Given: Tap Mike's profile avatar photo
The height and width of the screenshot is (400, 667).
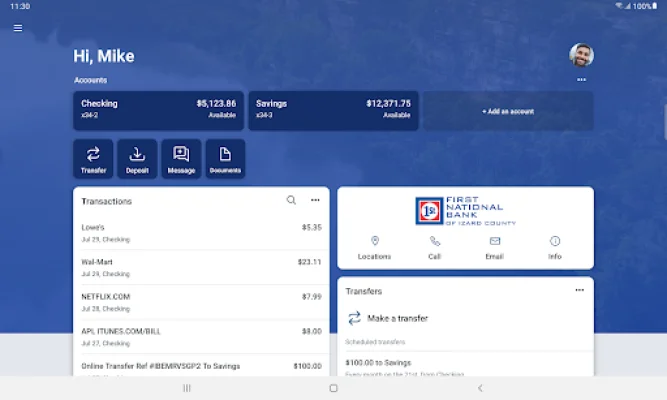Looking at the screenshot, I should pyautogui.click(x=581, y=55).
